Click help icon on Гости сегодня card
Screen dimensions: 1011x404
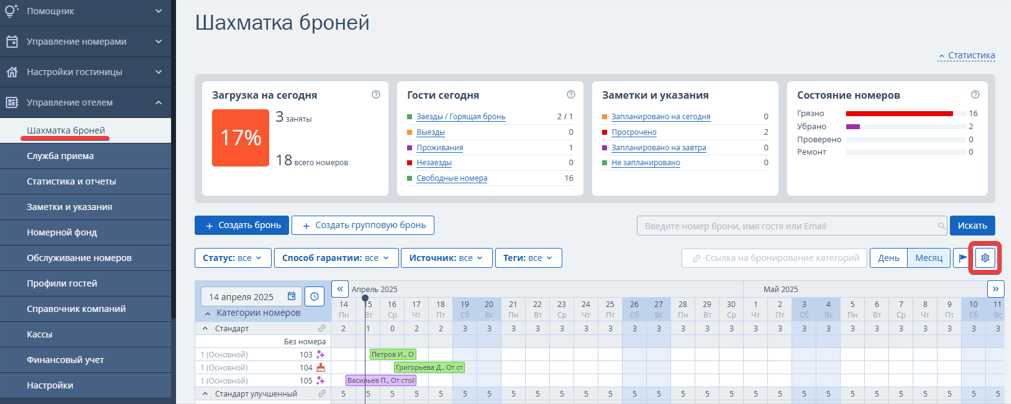pyautogui.click(x=571, y=95)
